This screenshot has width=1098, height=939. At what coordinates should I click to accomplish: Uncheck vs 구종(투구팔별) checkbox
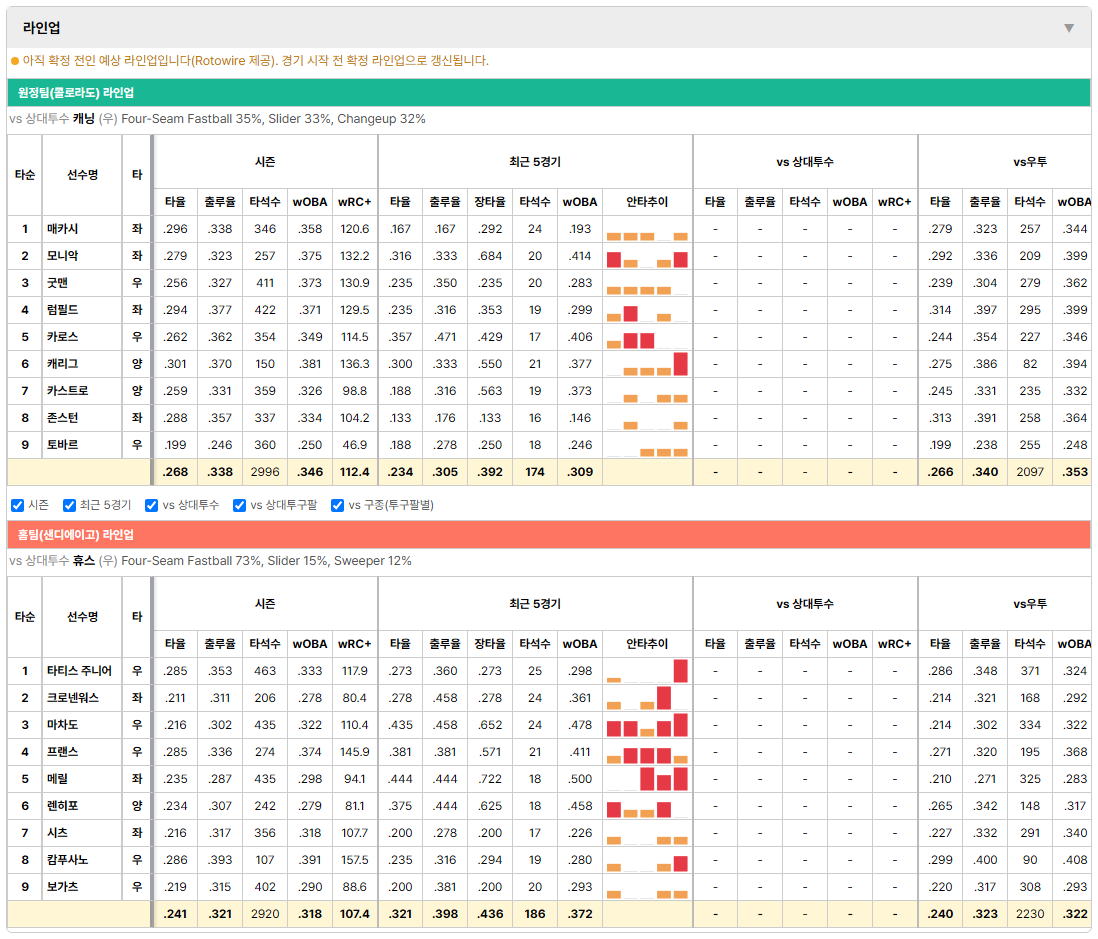pyautogui.click(x=338, y=506)
